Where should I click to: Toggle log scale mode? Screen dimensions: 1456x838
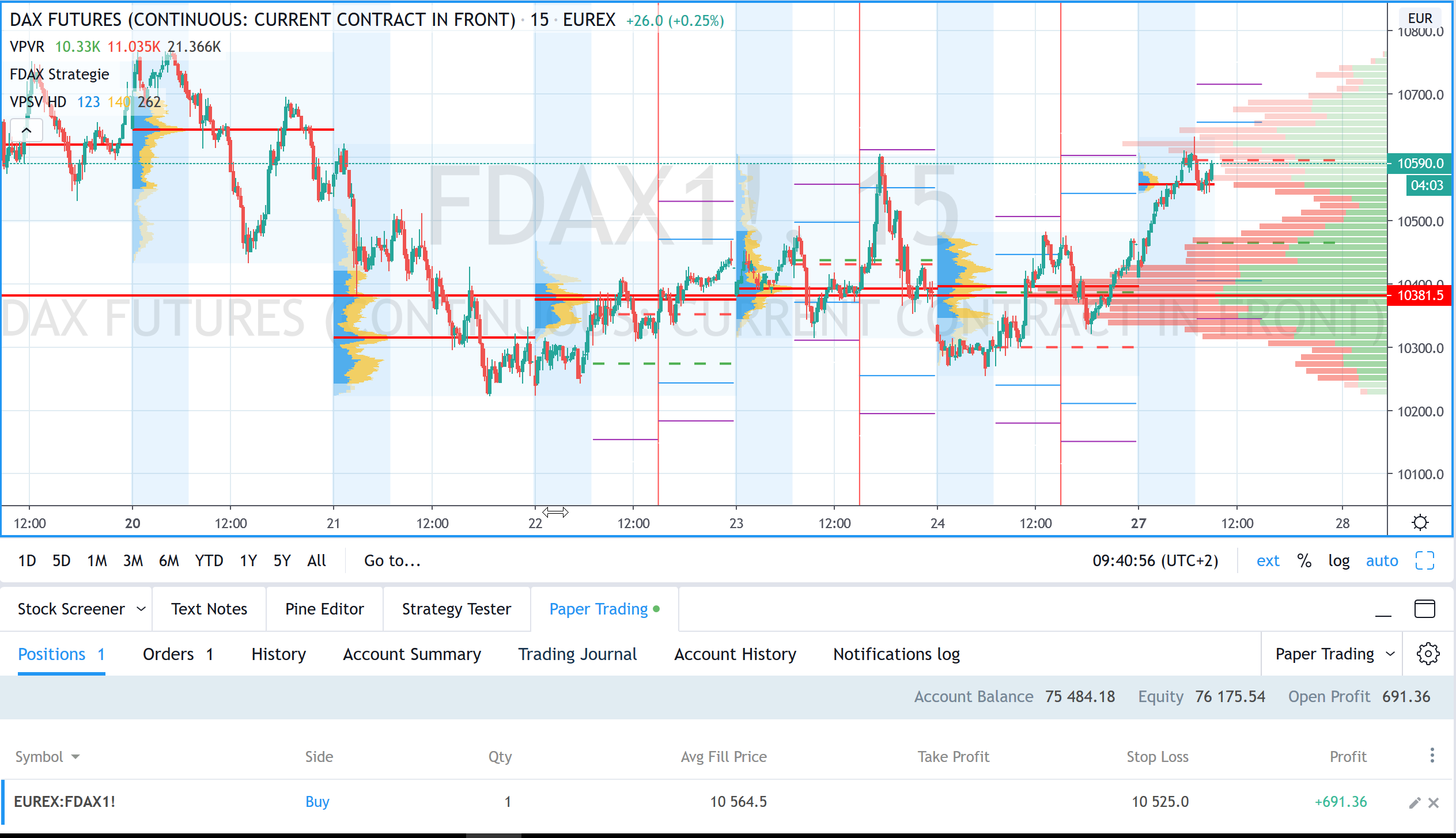[1338, 560]
